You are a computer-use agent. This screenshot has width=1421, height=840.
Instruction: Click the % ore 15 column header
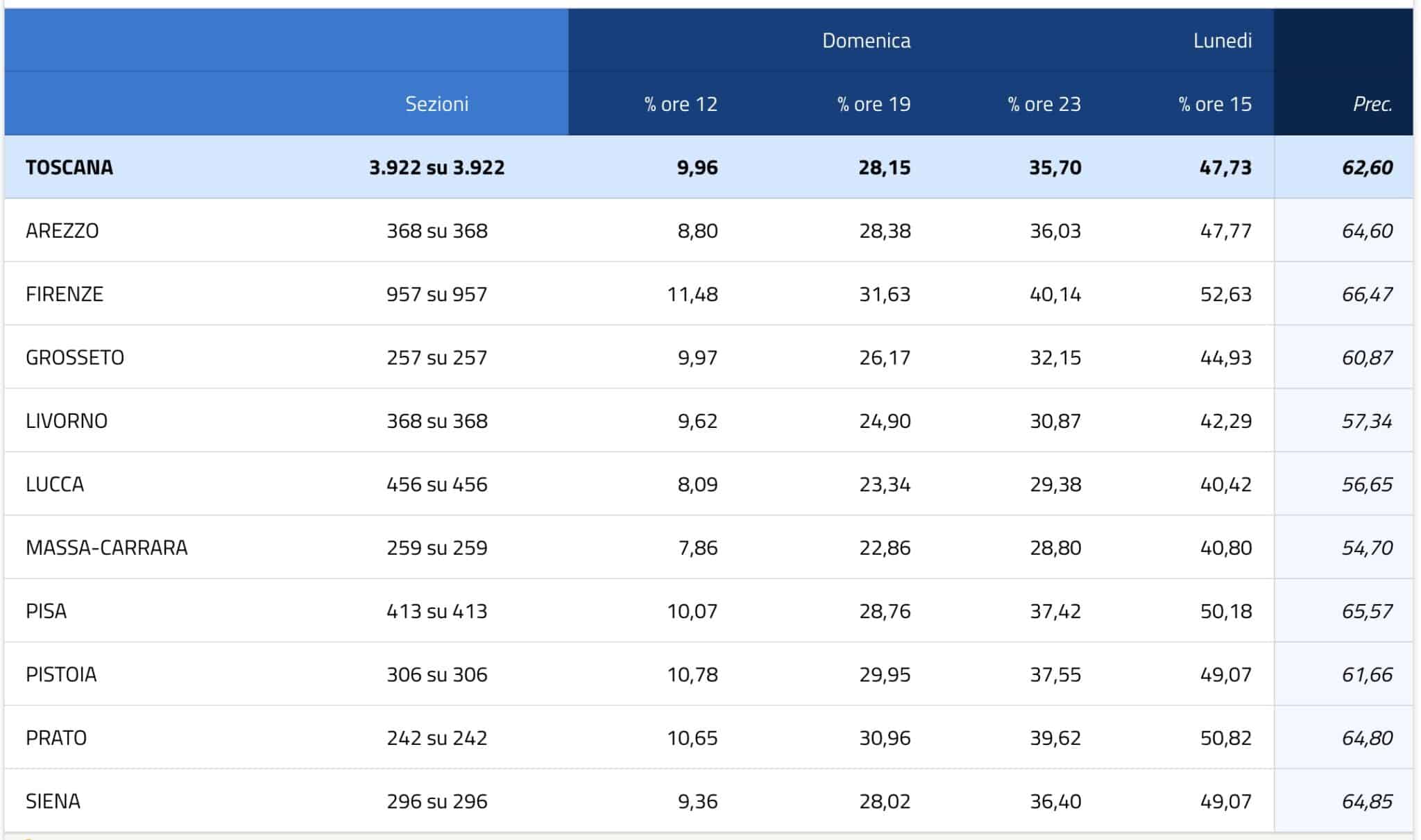click(1214, 104)
